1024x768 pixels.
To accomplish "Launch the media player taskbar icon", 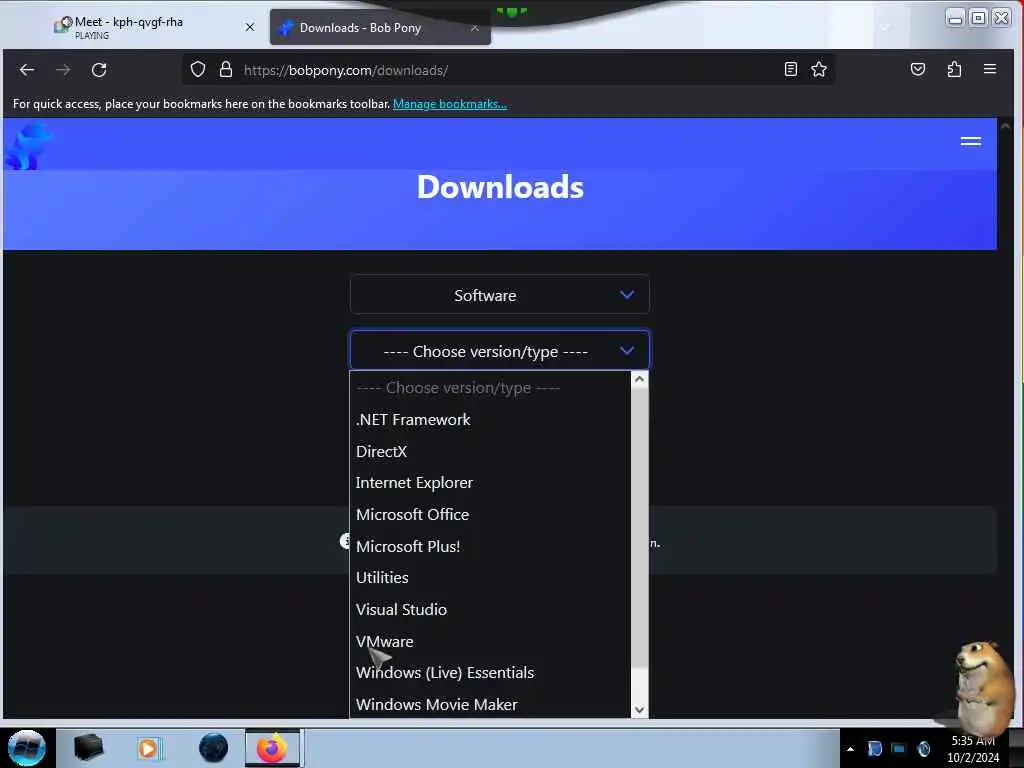I will [148, 748].
